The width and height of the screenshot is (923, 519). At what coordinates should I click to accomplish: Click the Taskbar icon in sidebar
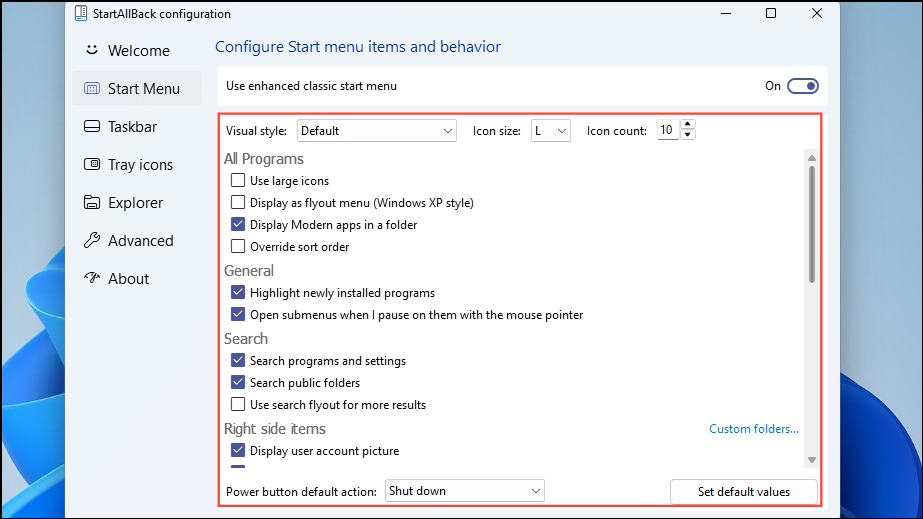point(92,127)
